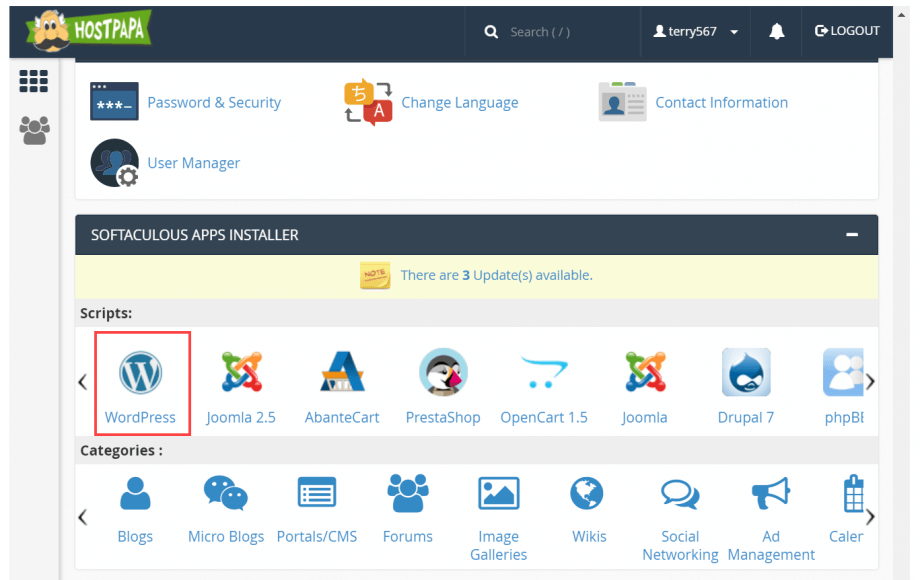
Task: Launch the AbanteCart installer
Action: pos(341,383)
